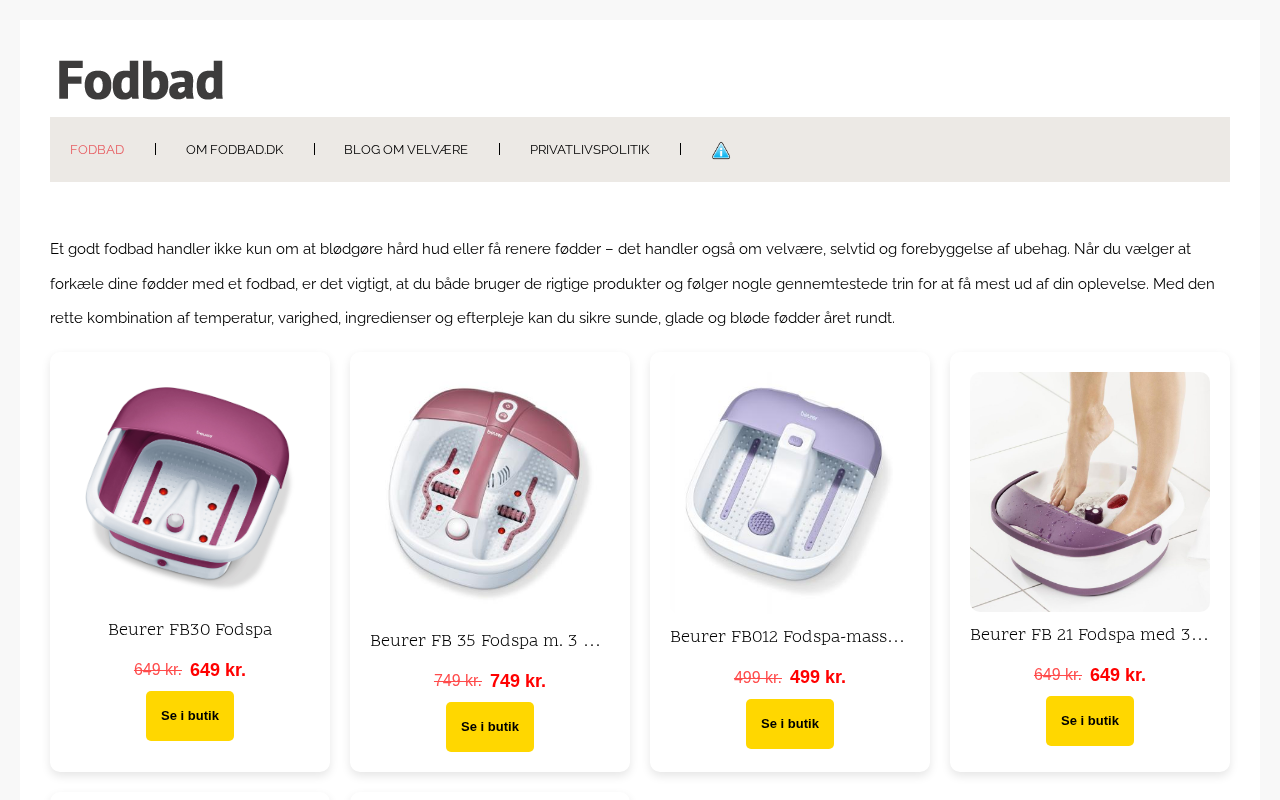Open the Beurer FB 35 Fodspa title link
Image resolution: width=1280 pixels, height=800 pixels.
[x=486, y=641]
